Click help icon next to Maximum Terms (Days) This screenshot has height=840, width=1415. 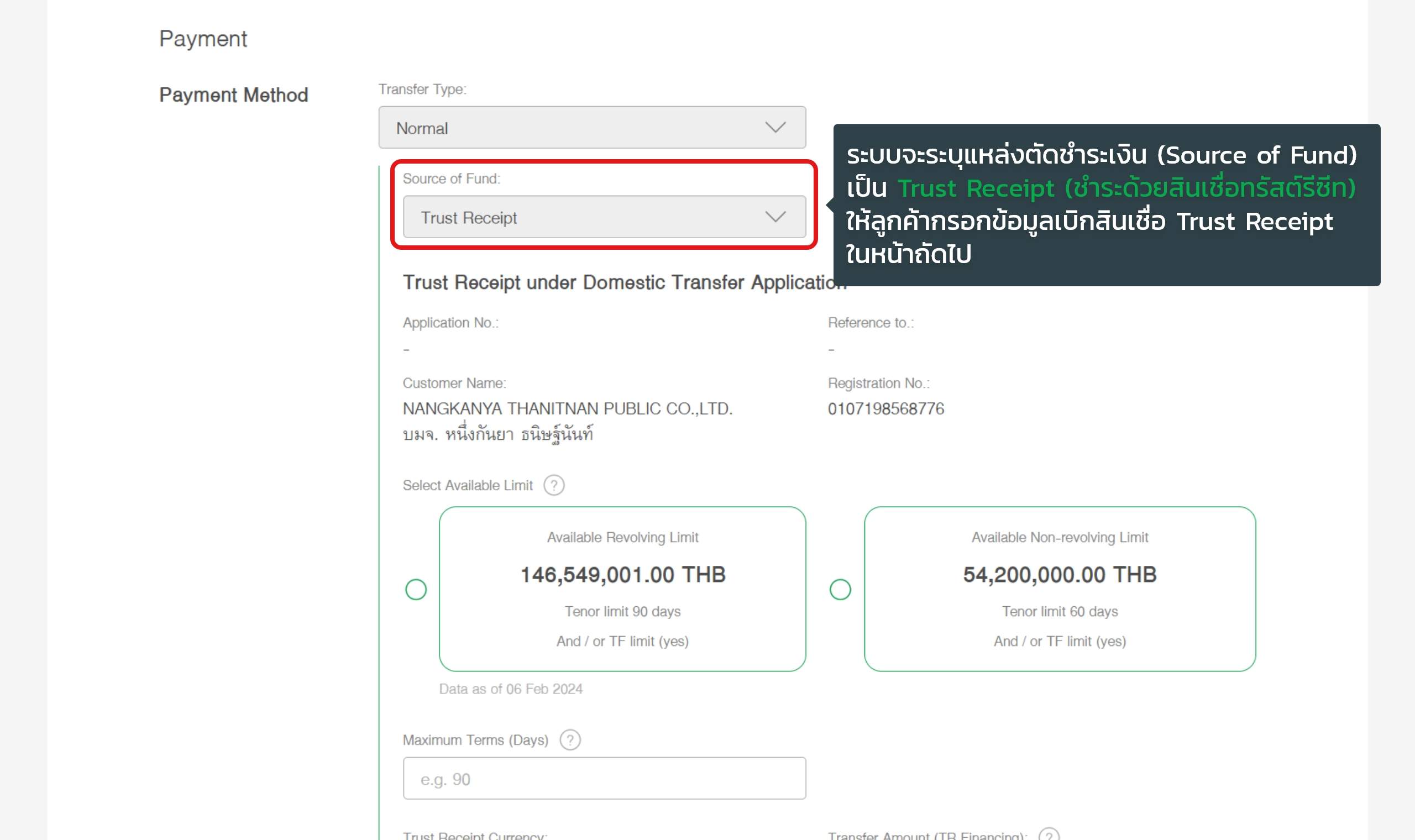(569, 740)
